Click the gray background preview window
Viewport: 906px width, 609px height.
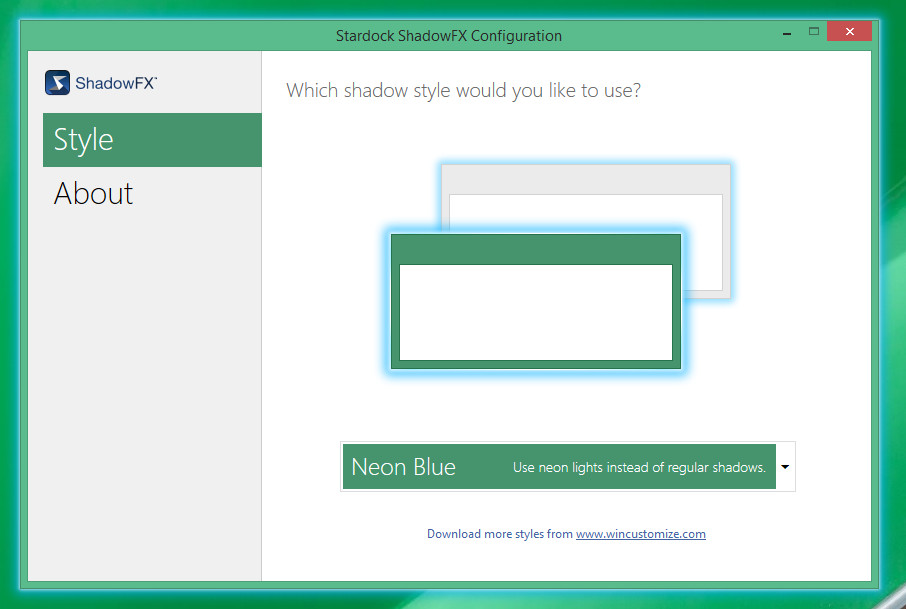(586, 231)
